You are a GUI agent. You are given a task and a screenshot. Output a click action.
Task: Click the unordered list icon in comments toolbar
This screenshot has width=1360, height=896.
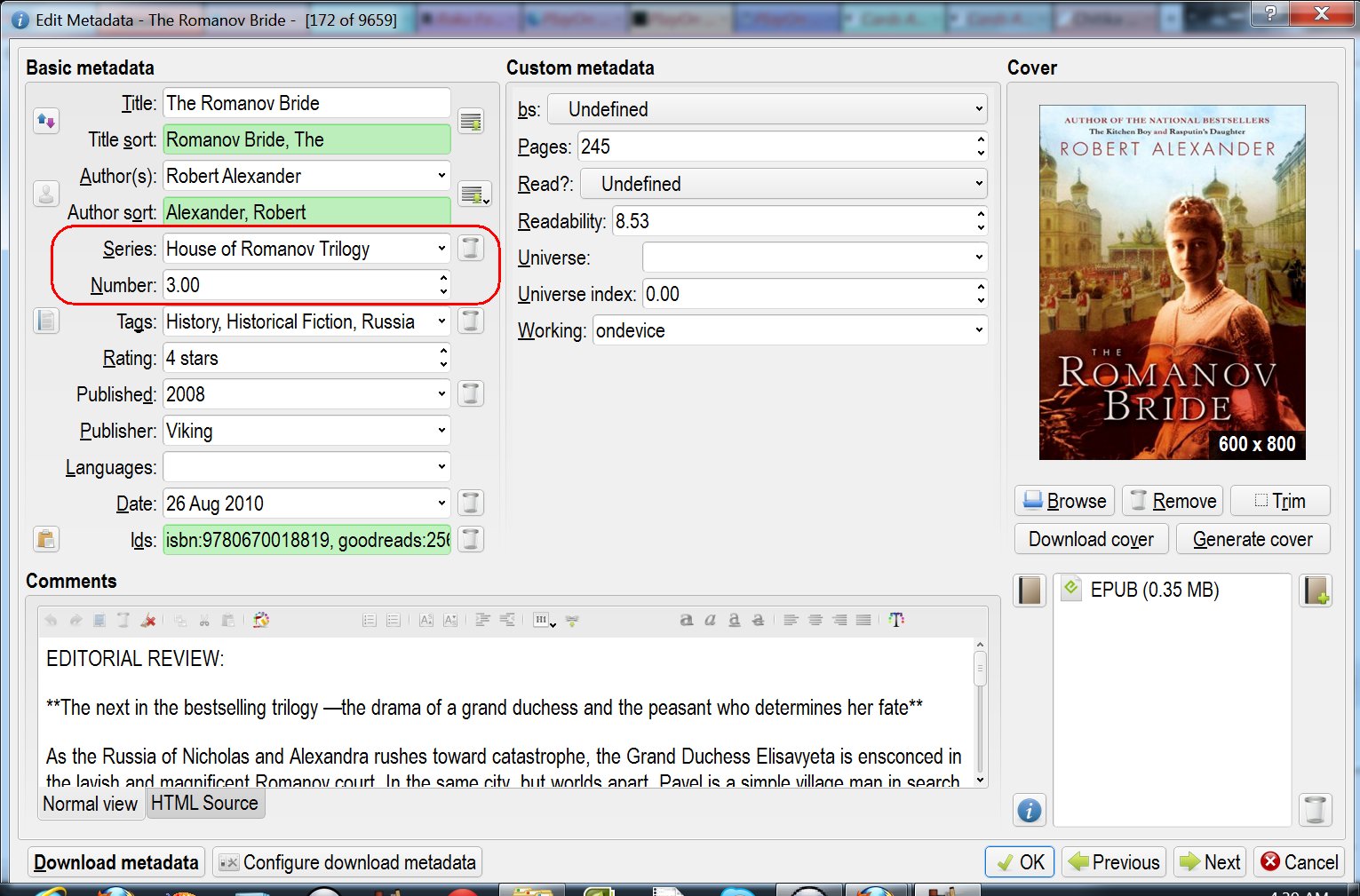pyautogui.click(x=394, y=620)
